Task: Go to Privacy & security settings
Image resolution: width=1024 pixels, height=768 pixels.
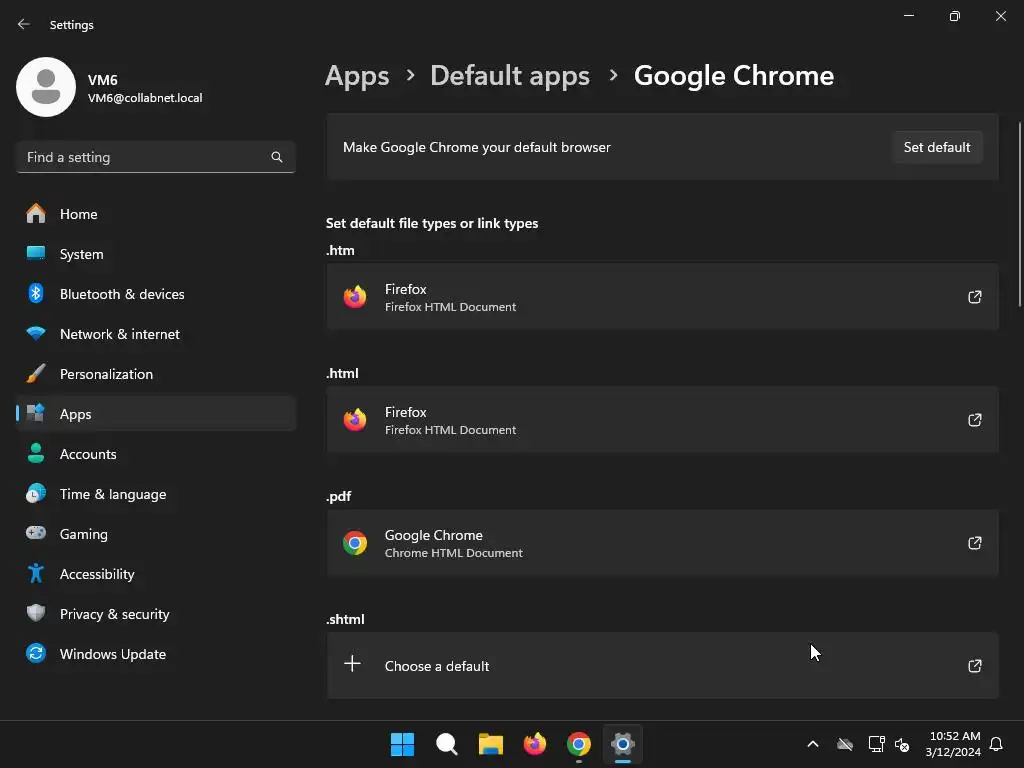Action: (115, 614)
